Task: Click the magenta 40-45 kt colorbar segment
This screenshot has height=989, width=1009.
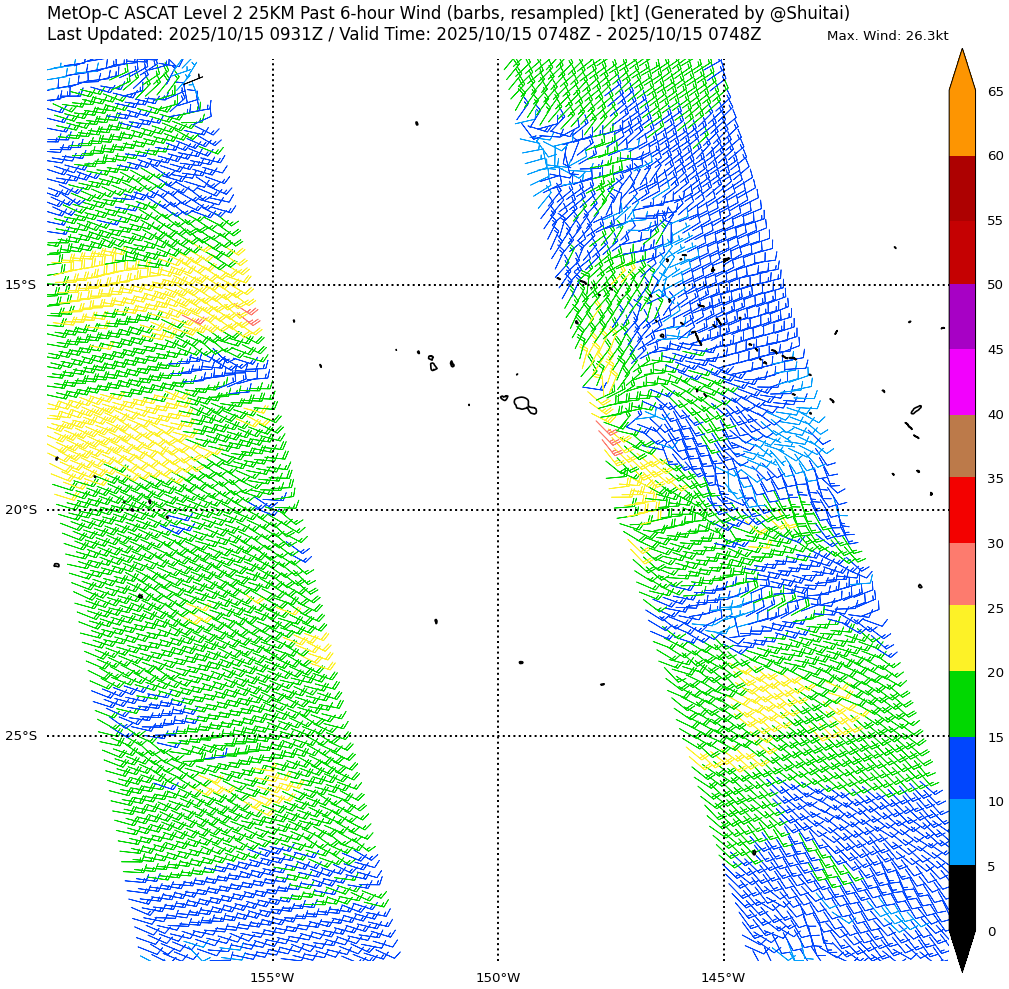Action: tap(961, 381)
